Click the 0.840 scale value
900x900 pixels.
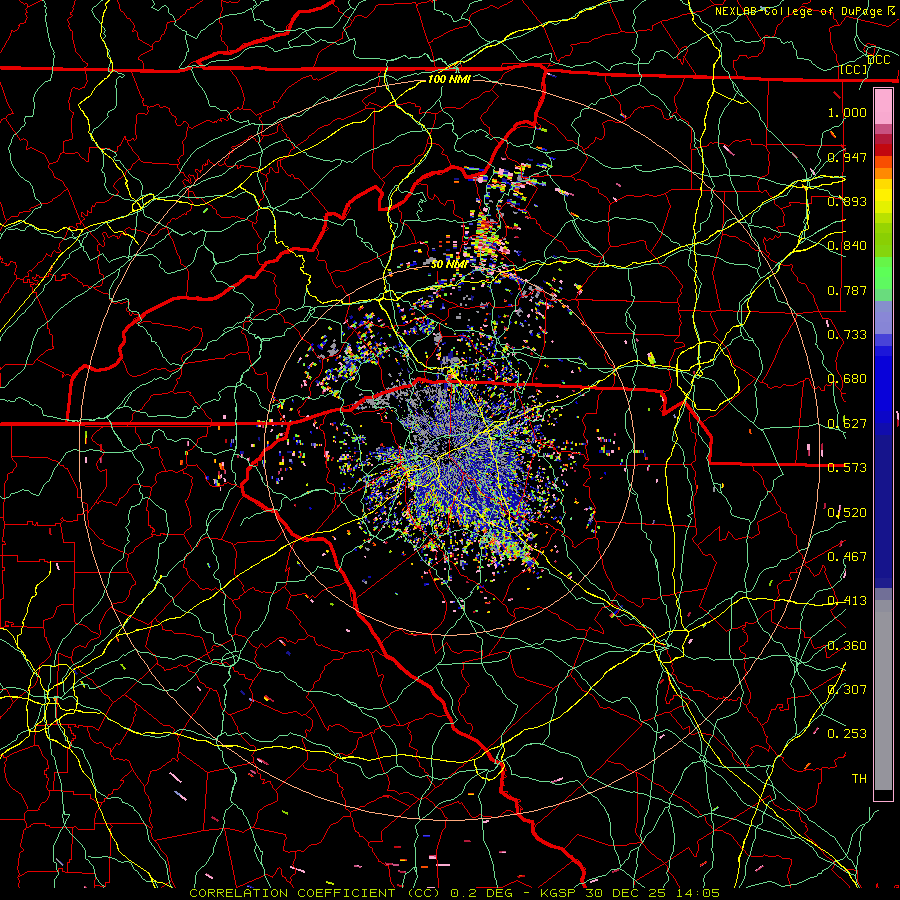tap(847, 246)
